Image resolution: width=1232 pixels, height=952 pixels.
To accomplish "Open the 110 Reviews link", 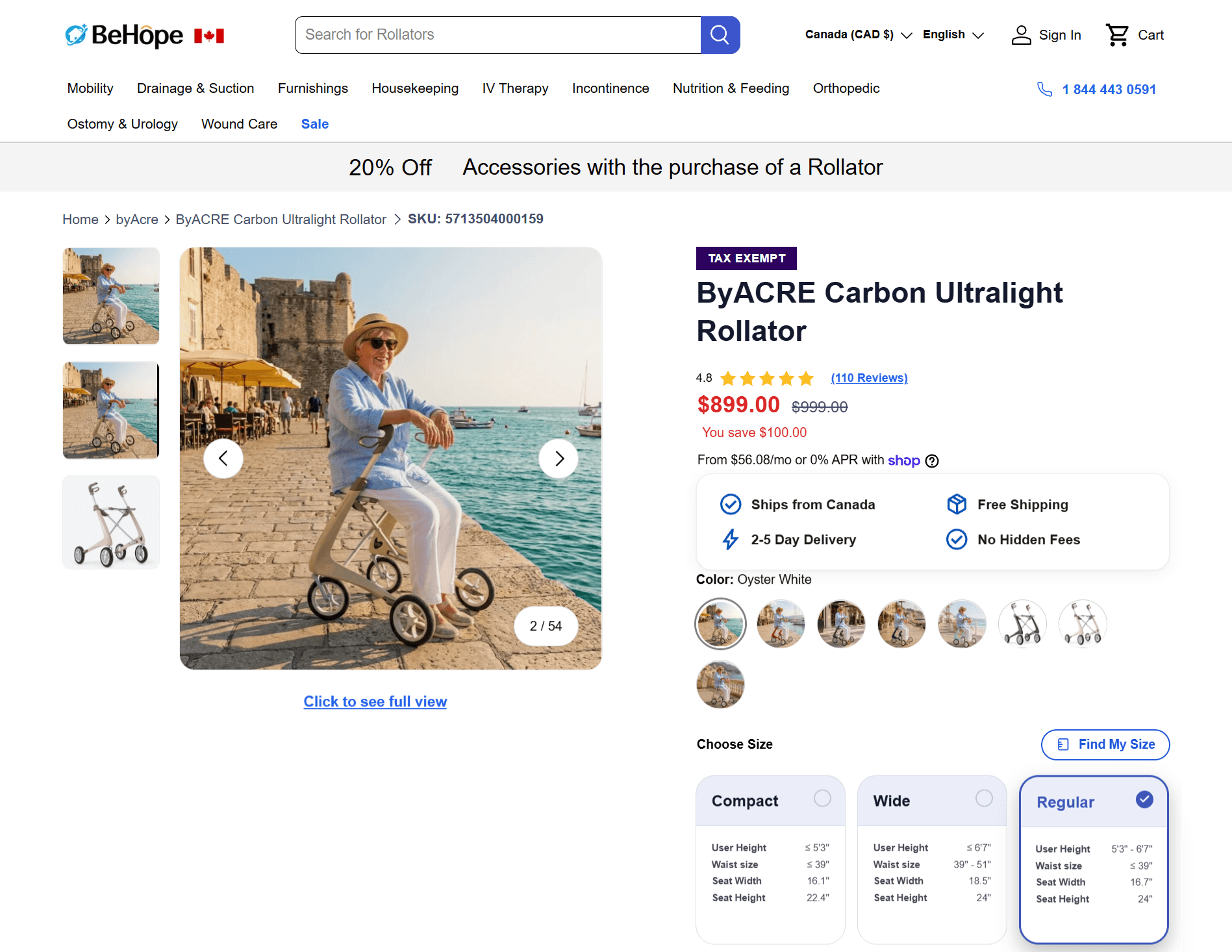I will tap(869, 378).
